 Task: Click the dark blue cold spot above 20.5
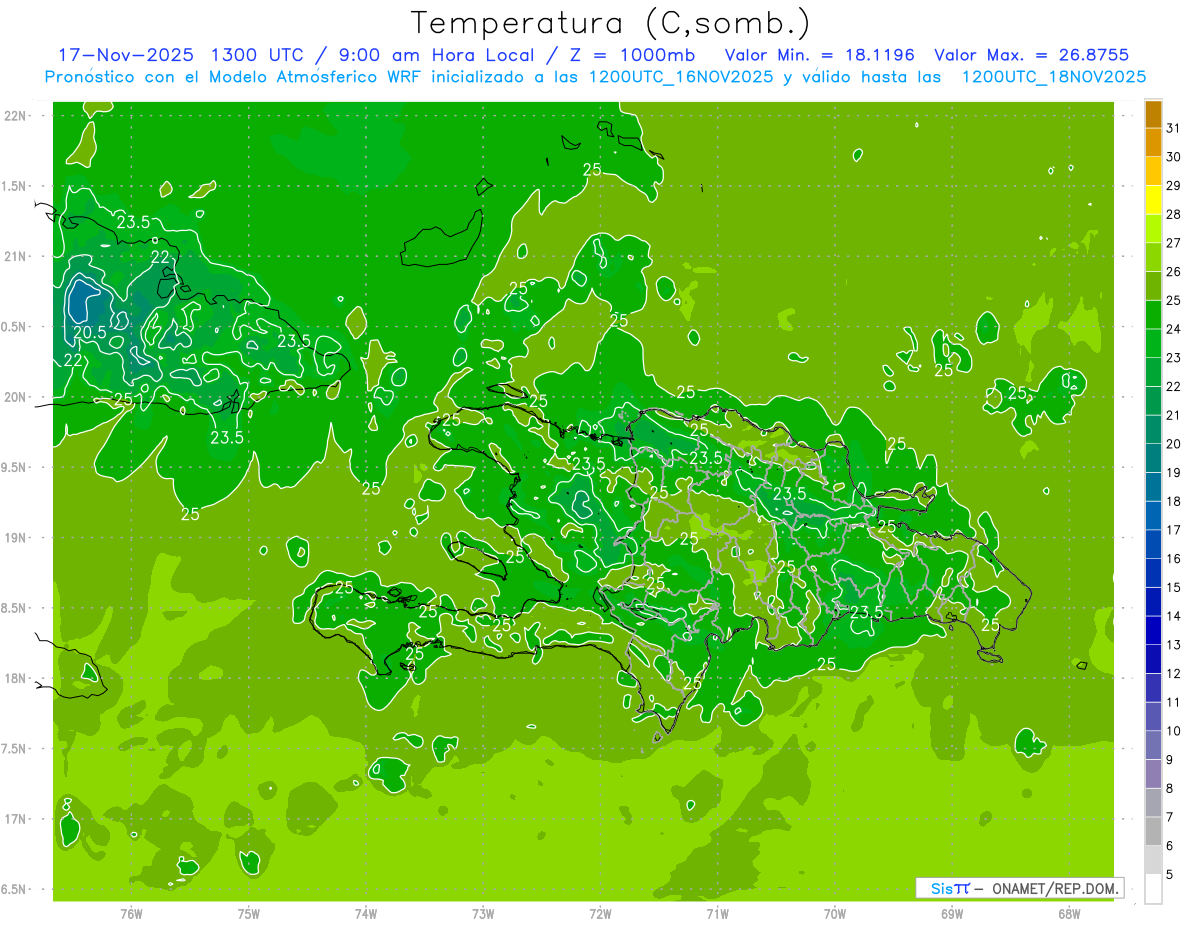coord(82,300)
